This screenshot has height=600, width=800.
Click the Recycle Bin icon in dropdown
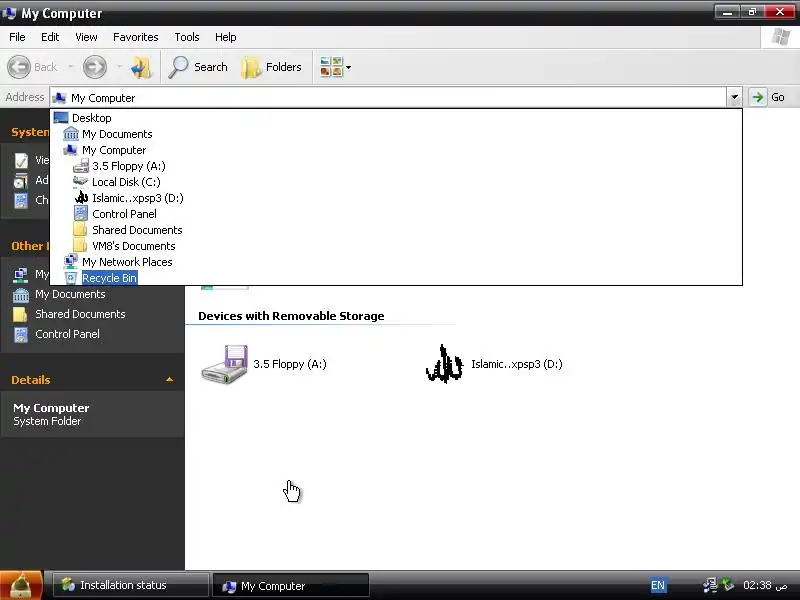(71, 278)
